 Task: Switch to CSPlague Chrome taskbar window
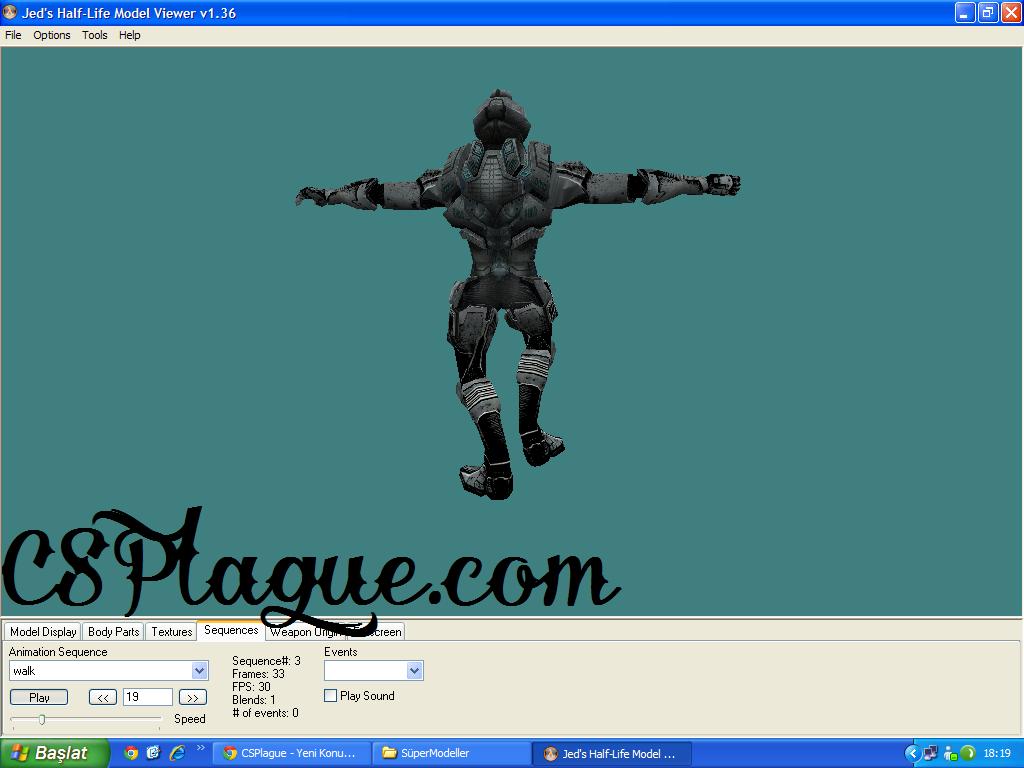click(291, 753)
